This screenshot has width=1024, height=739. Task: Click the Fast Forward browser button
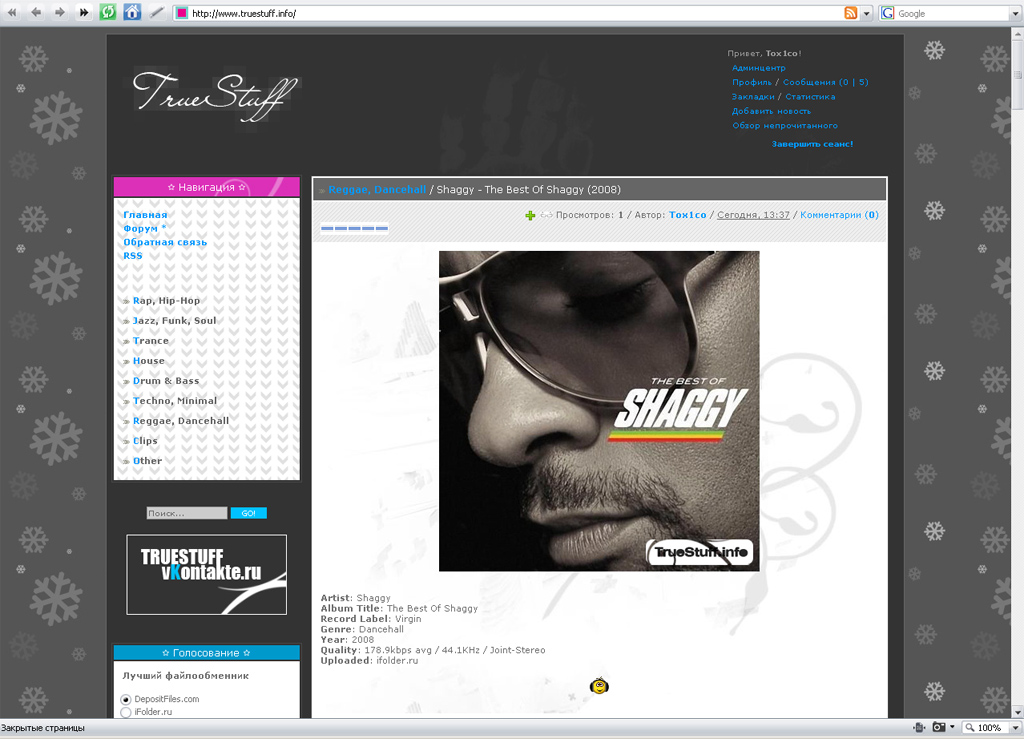(x=84, y=12)
